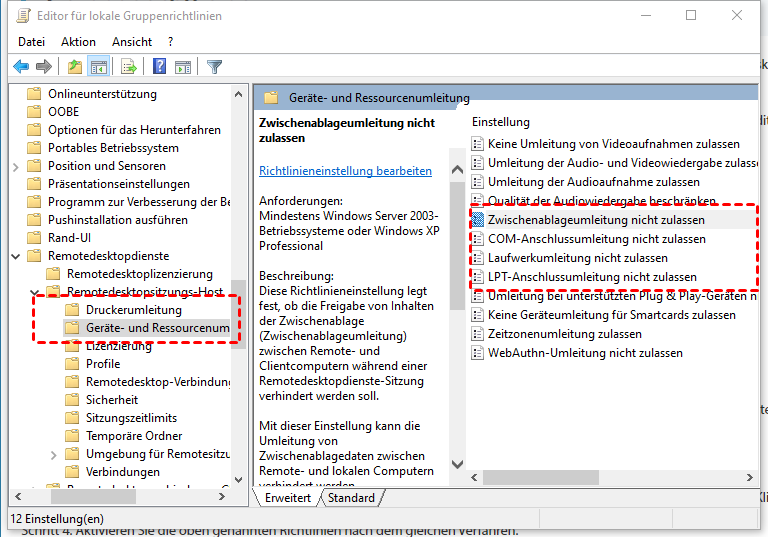Select the Sitzungszeitlimits folder
Screen dimensions: 768x537
pos(131,418)
